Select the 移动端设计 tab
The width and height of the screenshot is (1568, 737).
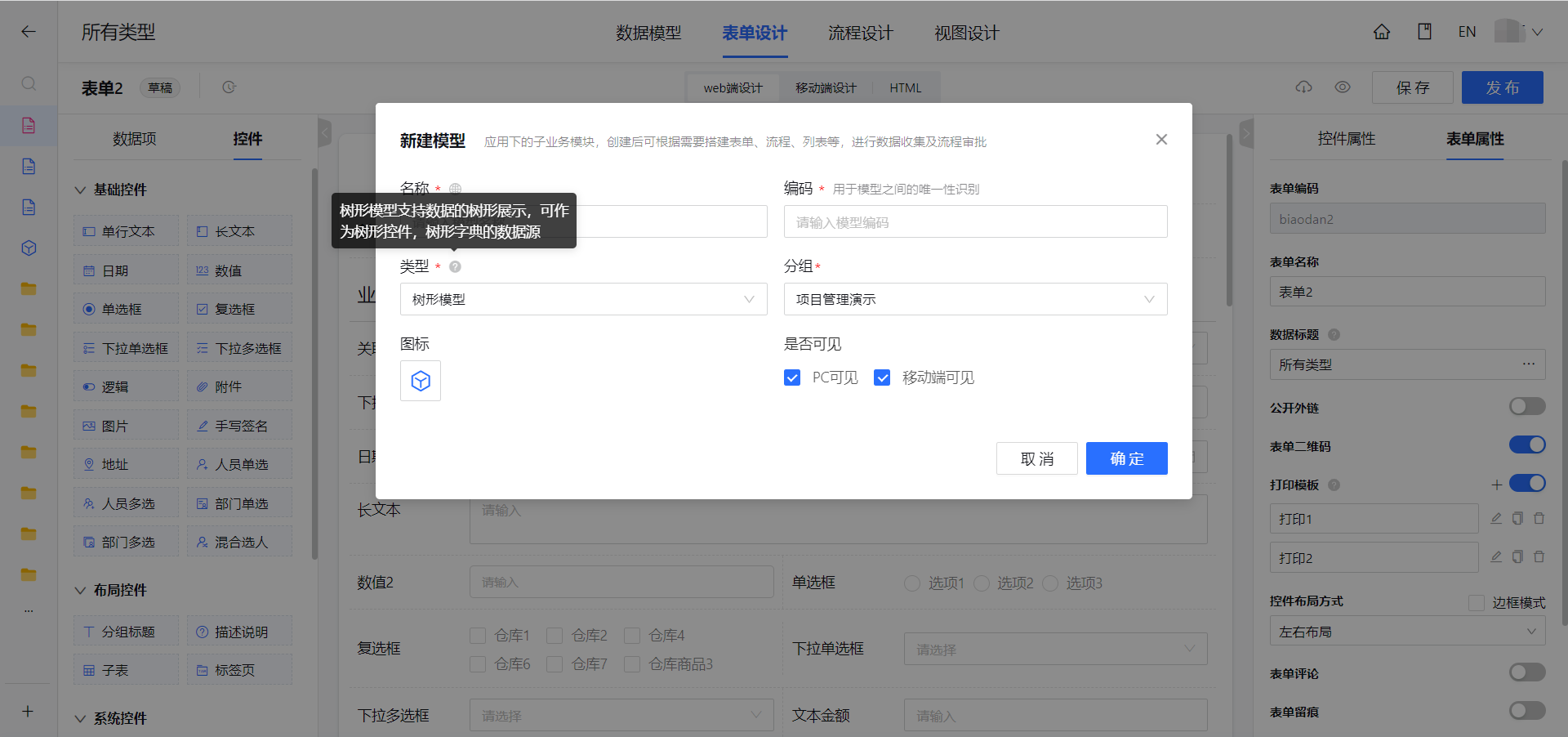point(826,87)
